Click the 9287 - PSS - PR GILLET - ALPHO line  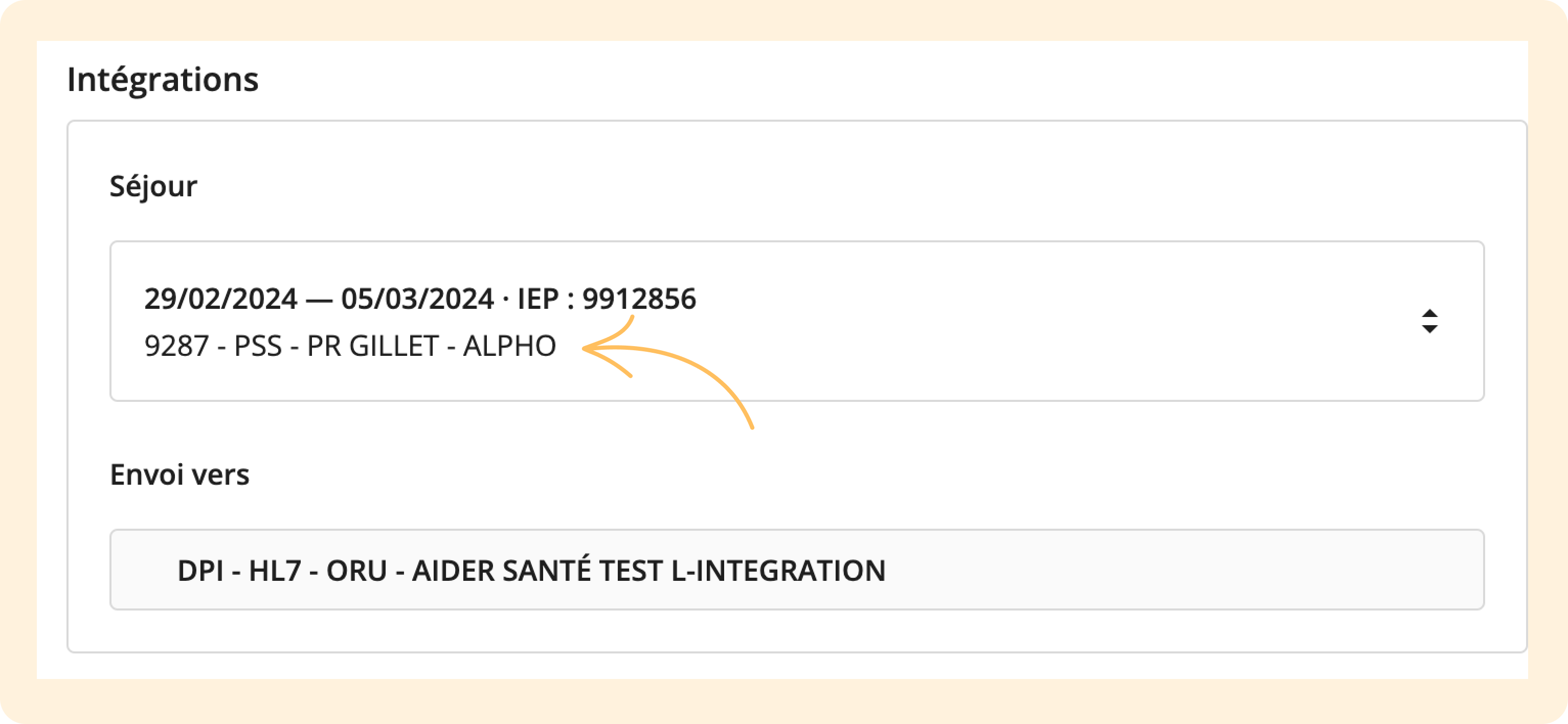pos(350,346)
